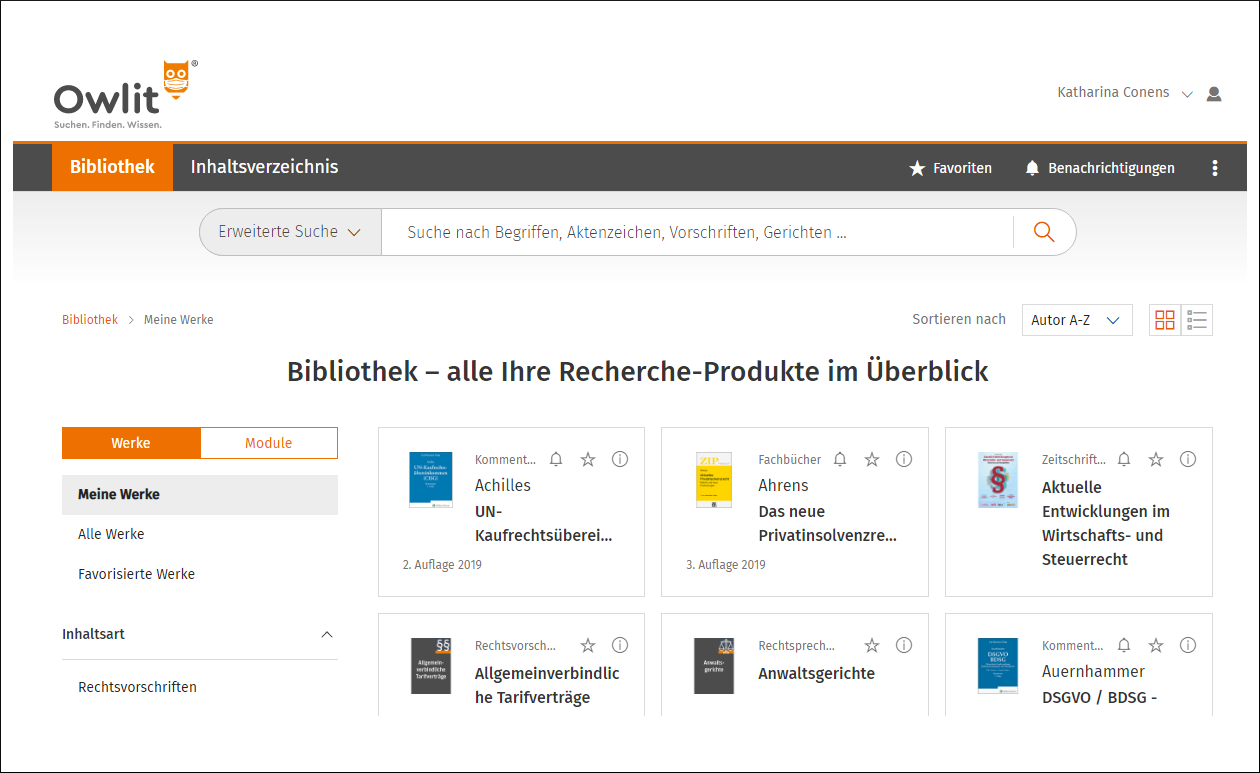This screenshot has width=1260, height=773.
Task: Open Ahrens yellow ZIP book cover
Action: 714,480
